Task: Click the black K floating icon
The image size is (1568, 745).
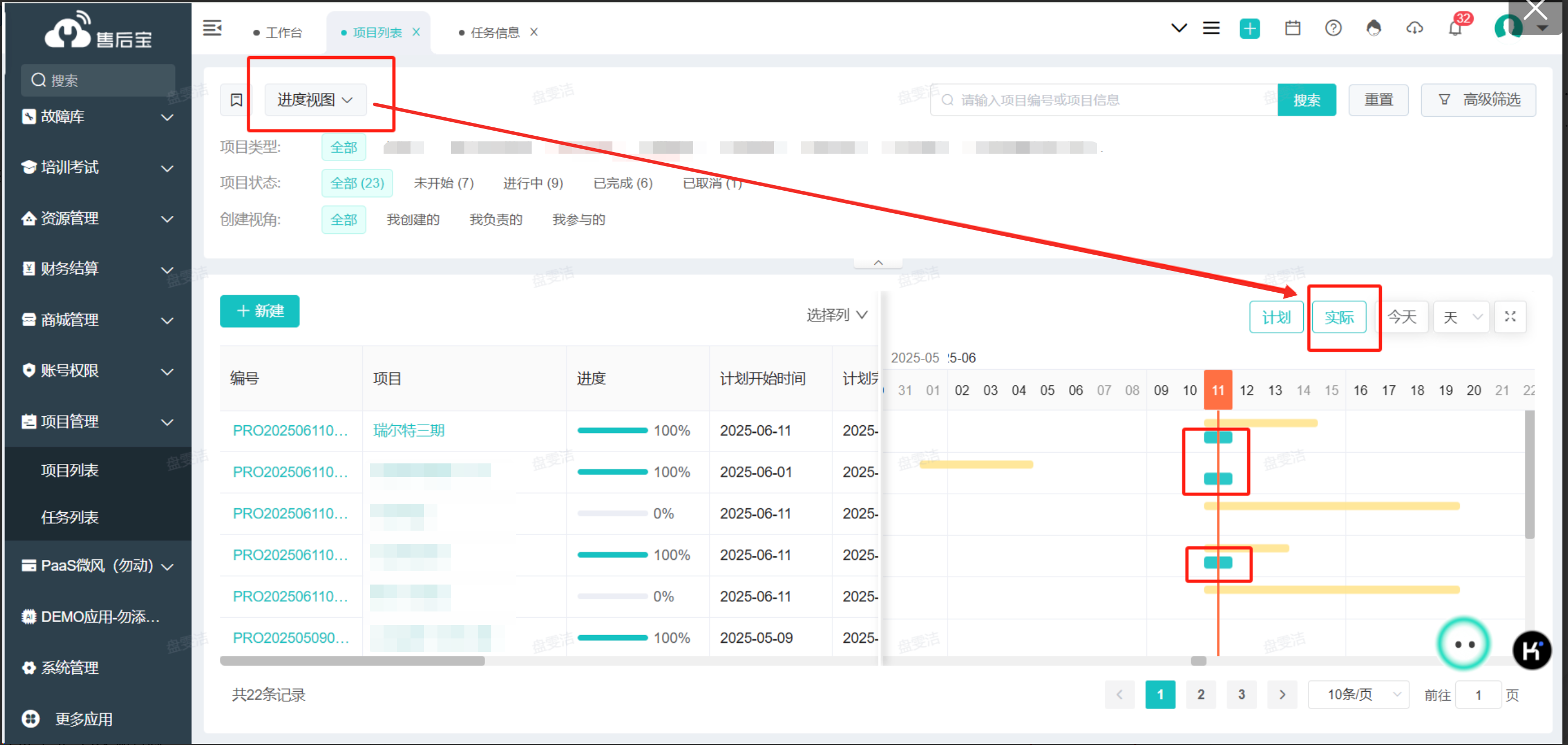Action: click(x=1531, y=651)
